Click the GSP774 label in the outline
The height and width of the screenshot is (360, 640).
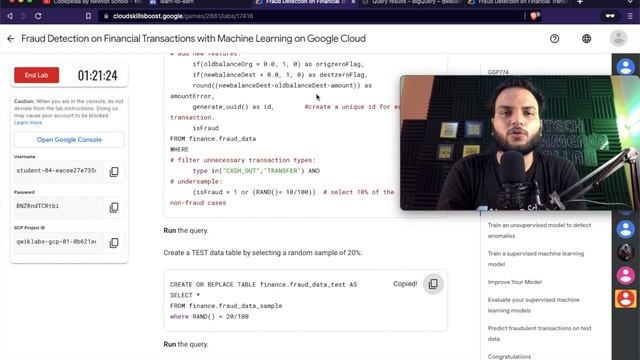click(x=498, y=72)
